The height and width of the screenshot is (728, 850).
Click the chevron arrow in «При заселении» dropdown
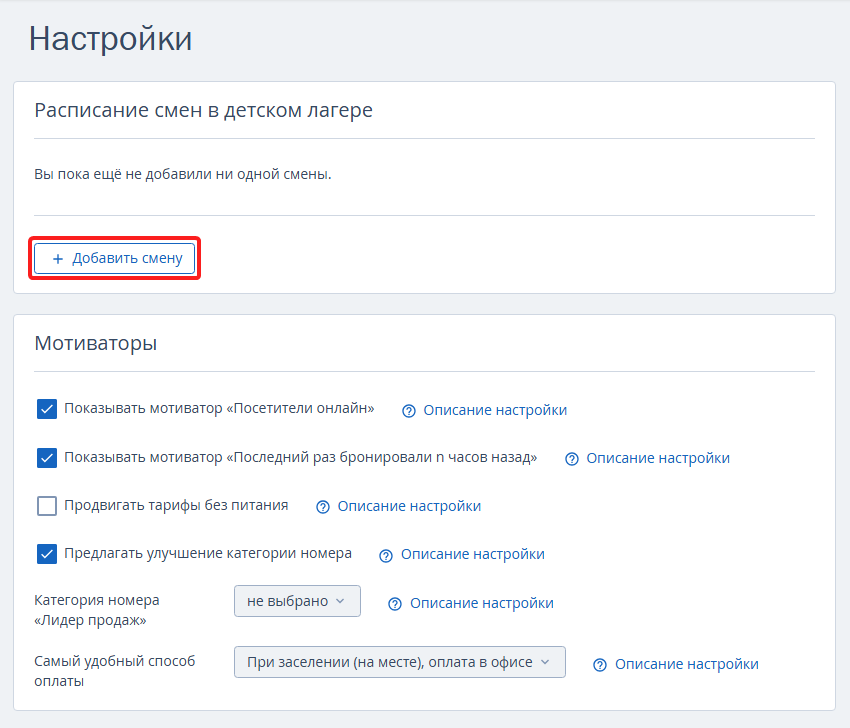click(x=545, y=662)
